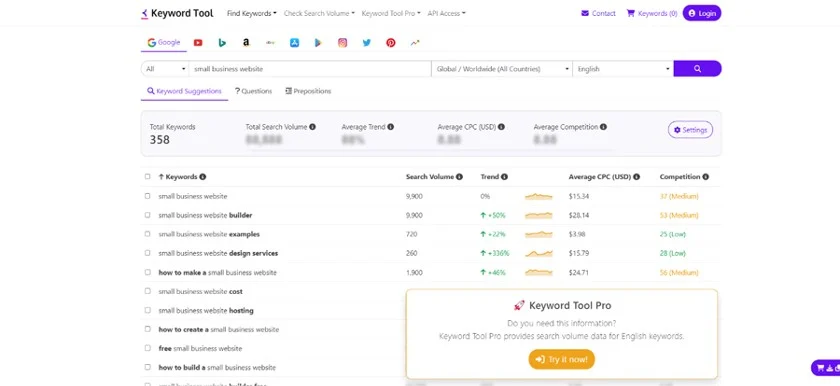Viewport: 840px width, 386px height.
Task: Click trend sparkline for small business website builder
Action: point(538,215)
